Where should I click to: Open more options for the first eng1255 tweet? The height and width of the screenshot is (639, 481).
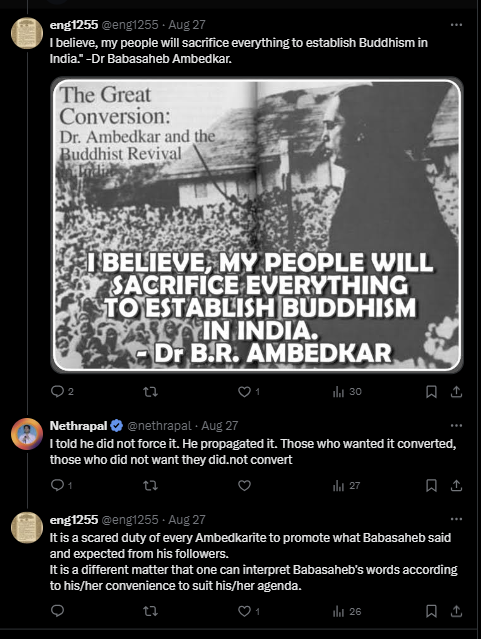[x=456, y=25]
